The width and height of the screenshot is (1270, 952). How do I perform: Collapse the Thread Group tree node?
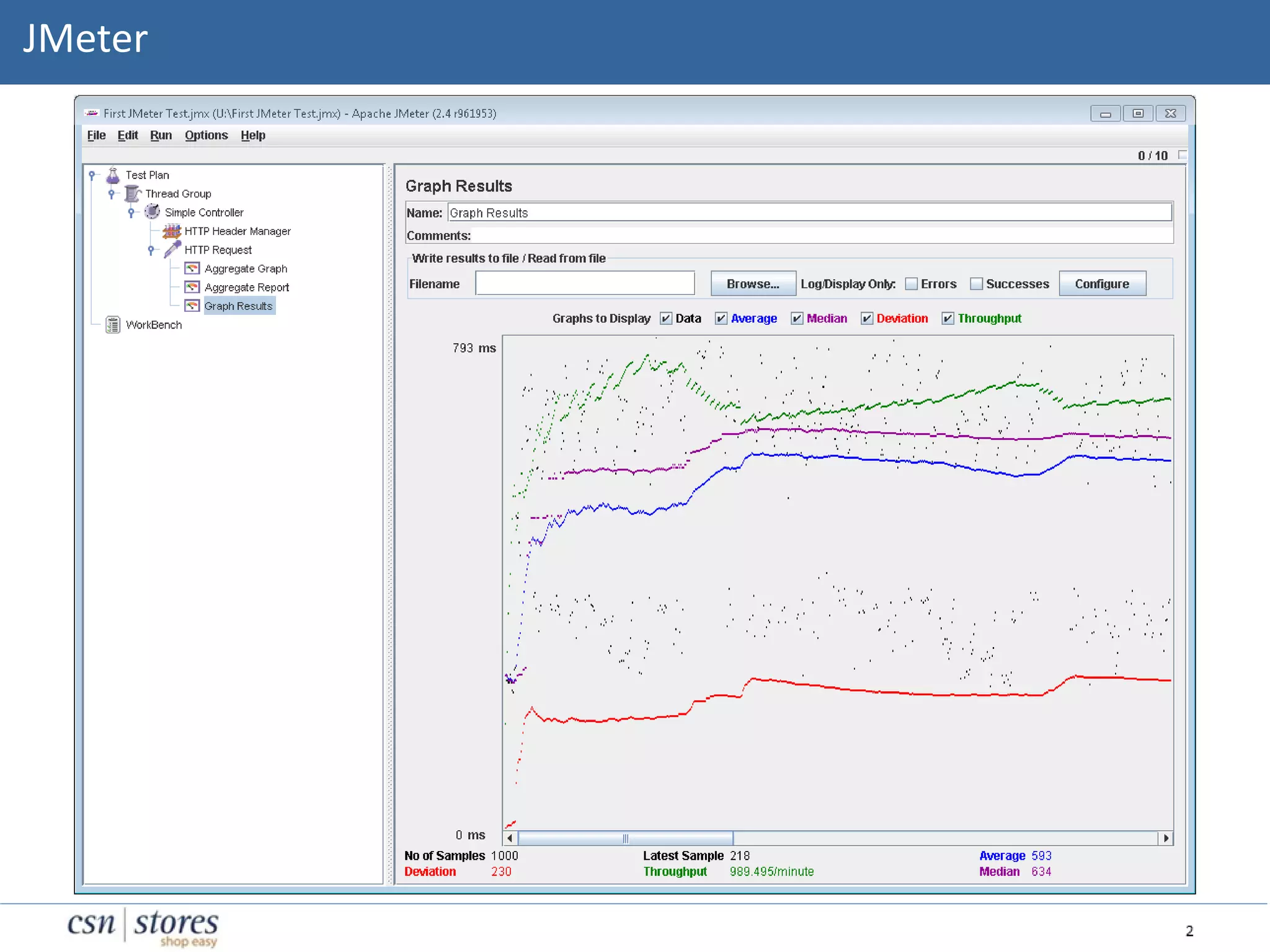pos(112,194)
